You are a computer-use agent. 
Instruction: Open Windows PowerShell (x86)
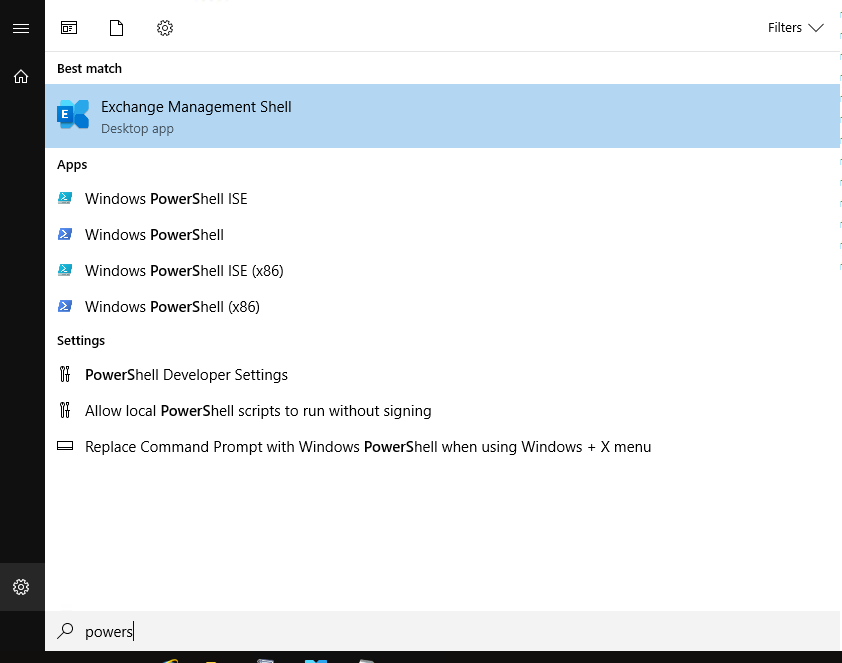click(x=442, y=307)
